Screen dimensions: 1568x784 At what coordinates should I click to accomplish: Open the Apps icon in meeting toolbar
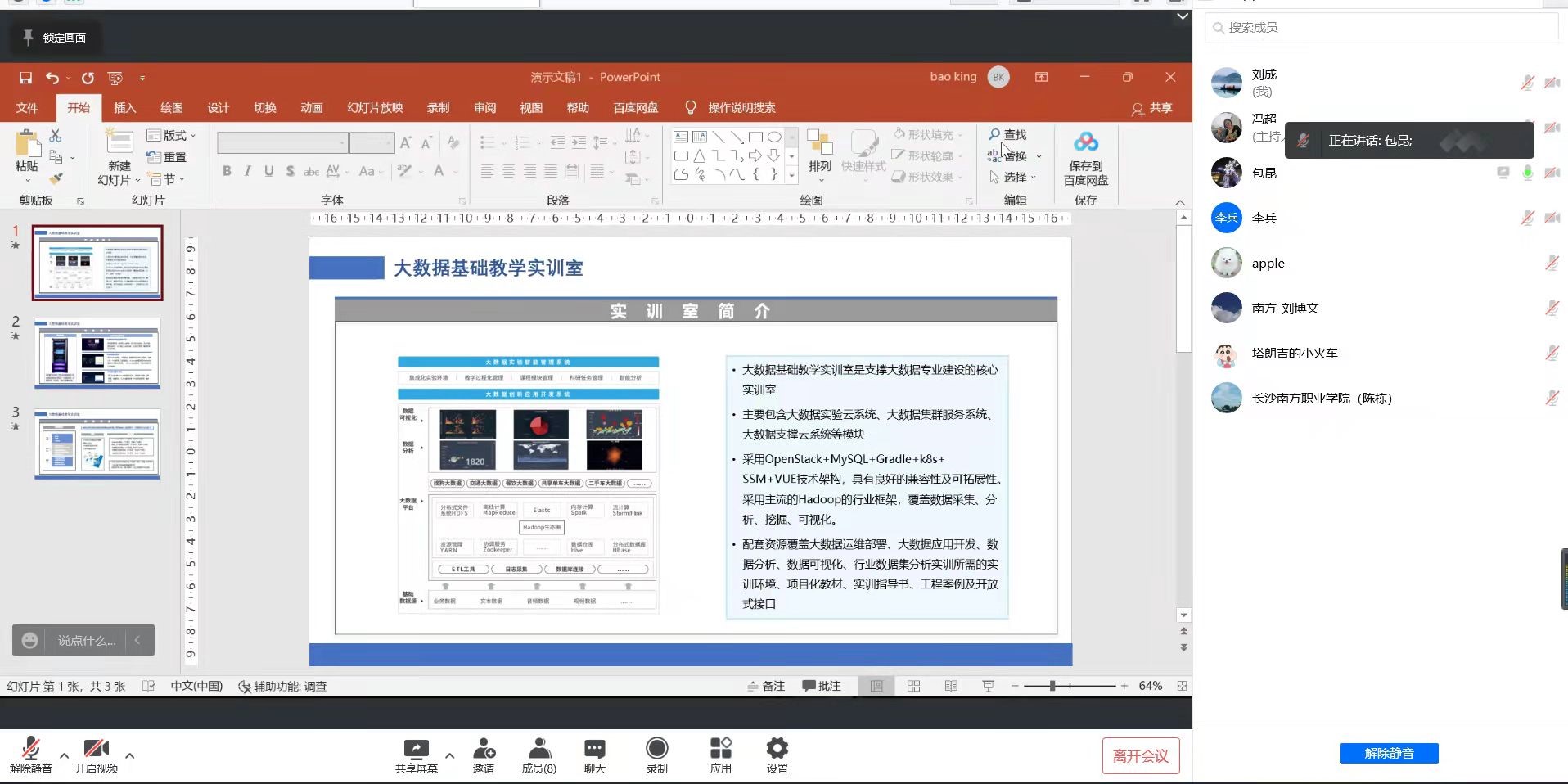720,749
